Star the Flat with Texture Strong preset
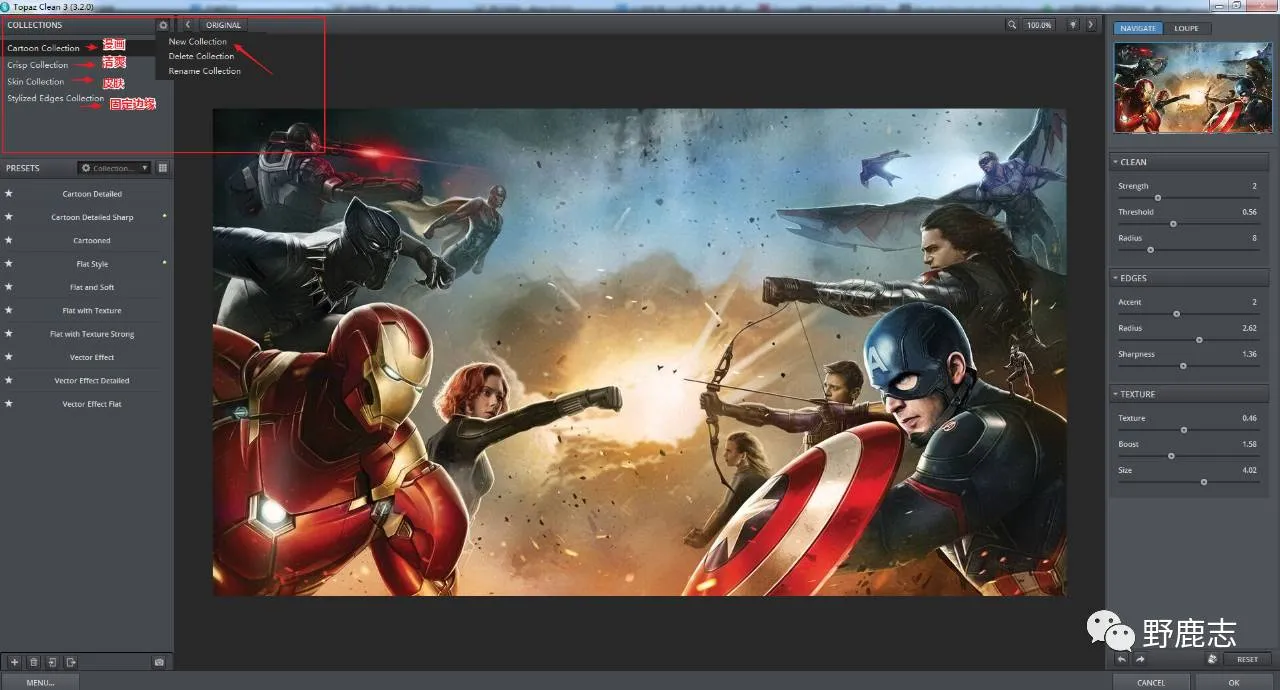This screenshot has height=690, width=1280. click(x=9, y=334)
